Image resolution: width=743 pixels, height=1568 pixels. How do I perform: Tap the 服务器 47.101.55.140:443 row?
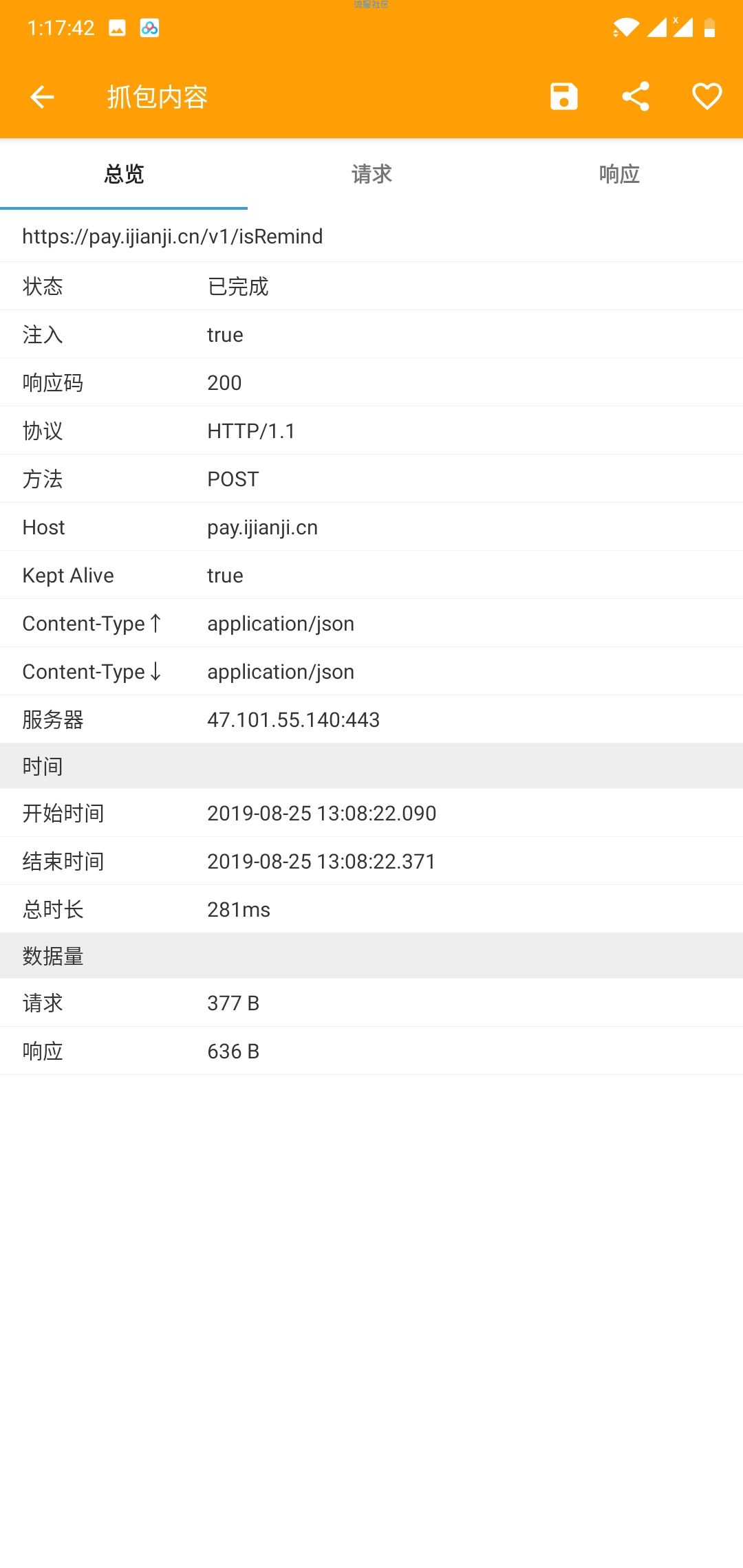click(371, 720)
